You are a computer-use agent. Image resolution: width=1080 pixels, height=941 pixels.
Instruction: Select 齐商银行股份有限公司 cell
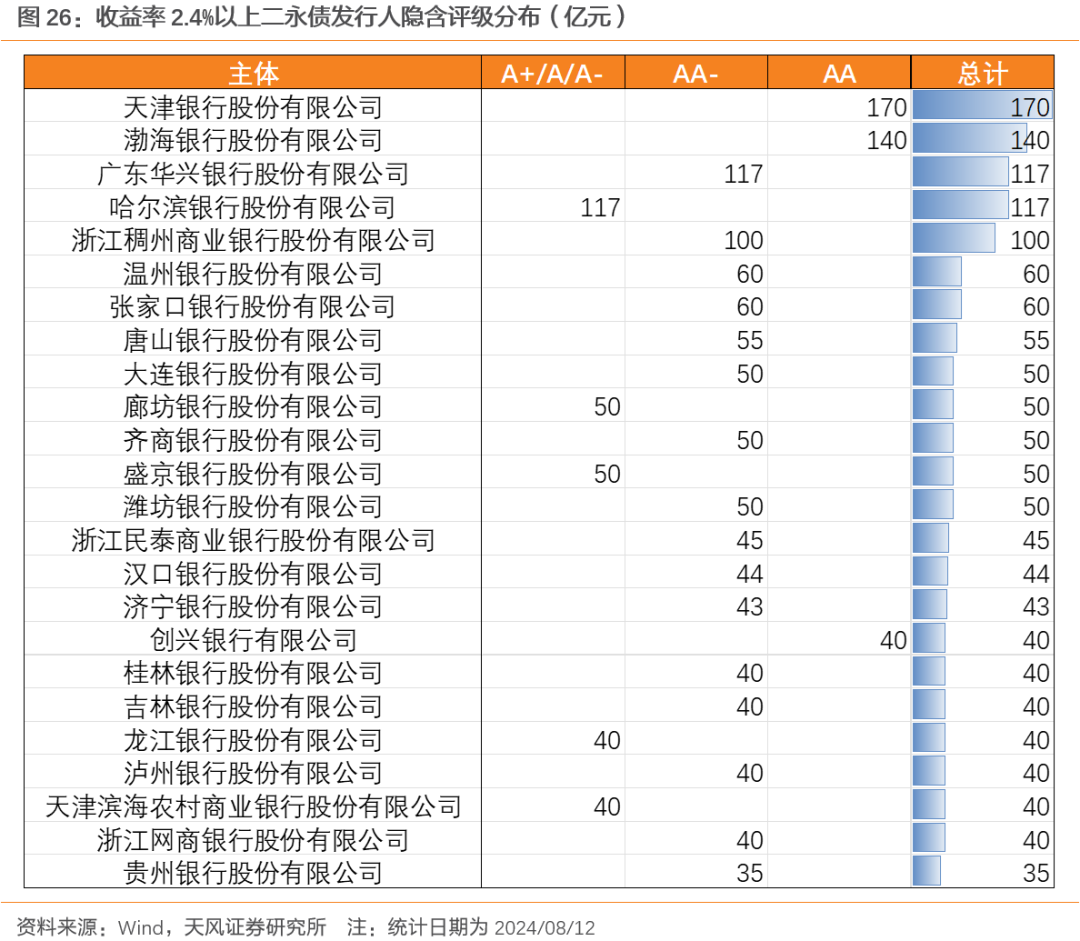click(x=253, y=440)
